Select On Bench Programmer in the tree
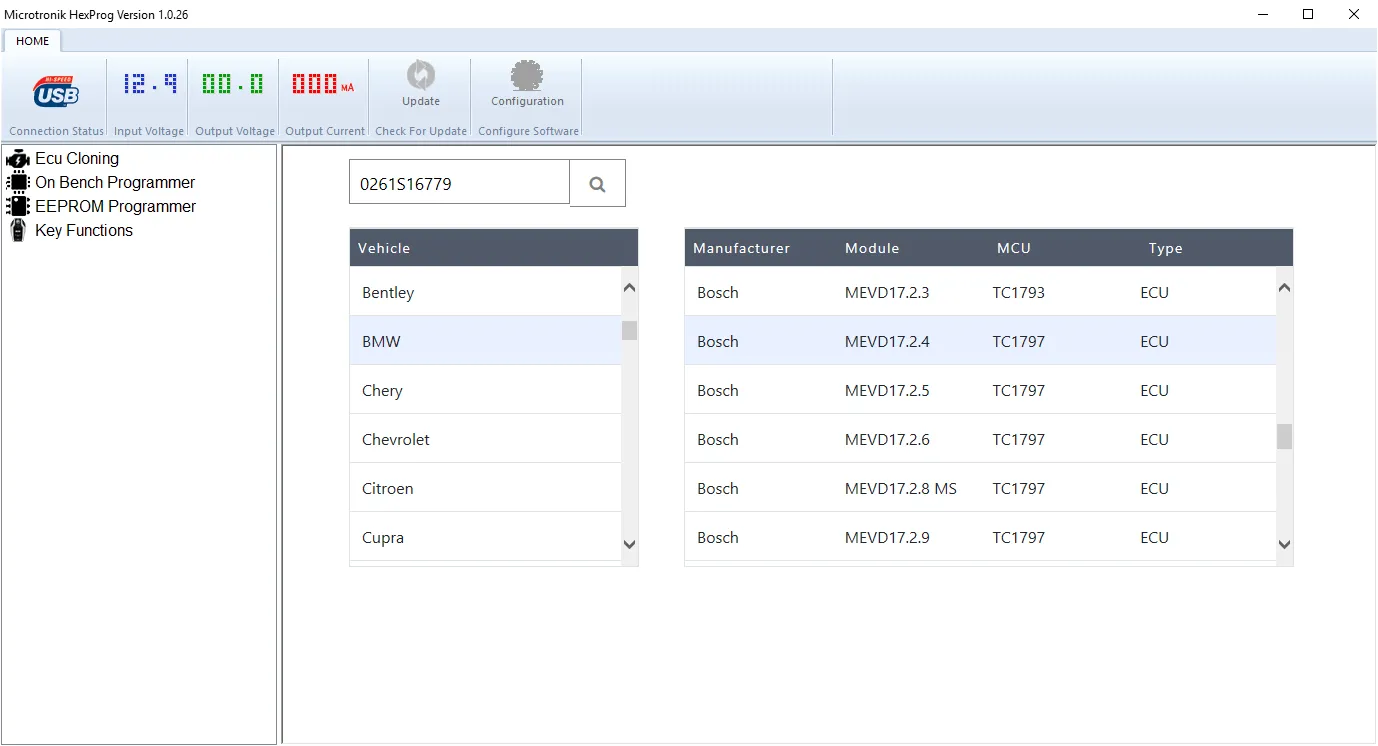Screen dimensions: 1378x746 (115, 182)
